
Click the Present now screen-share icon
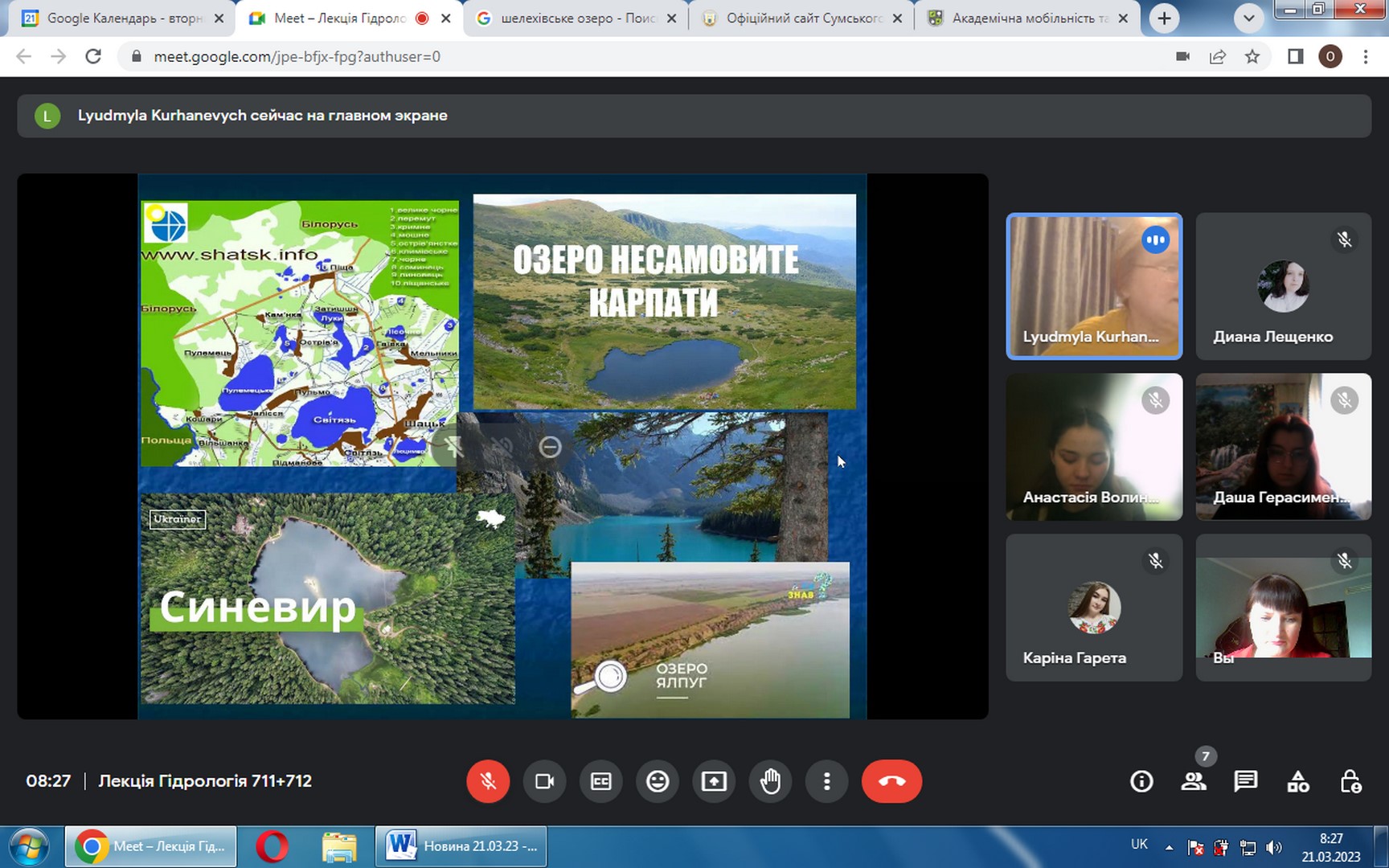point(714,781)
